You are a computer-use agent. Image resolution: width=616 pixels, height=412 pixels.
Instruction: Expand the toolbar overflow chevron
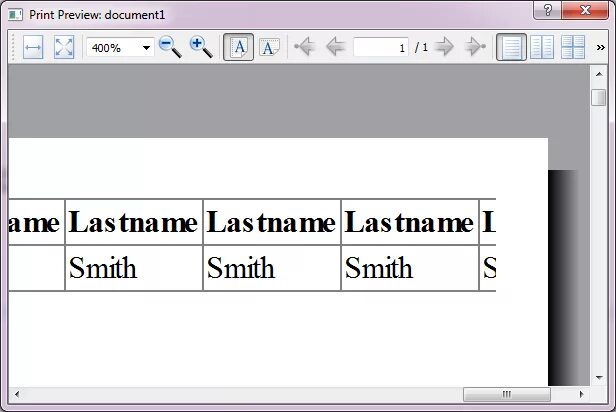(600, 48)
